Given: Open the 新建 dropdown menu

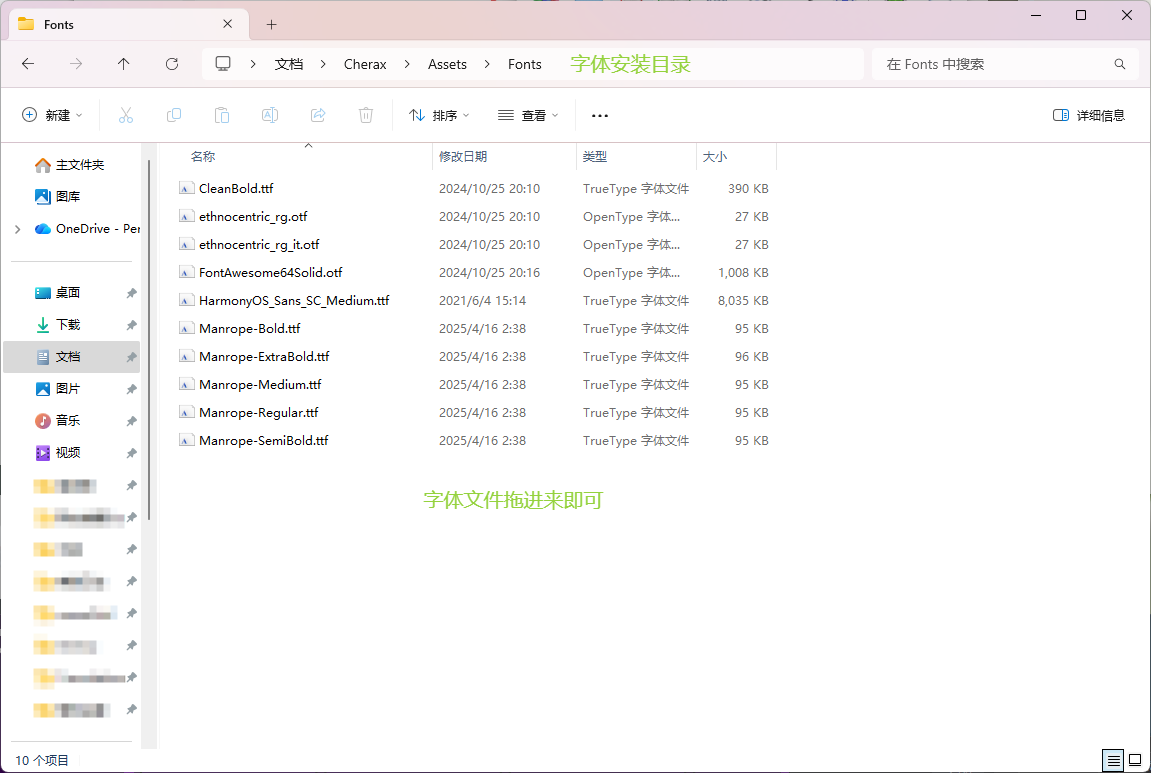Looking at the screenshot, I should [x=53, y=115].
